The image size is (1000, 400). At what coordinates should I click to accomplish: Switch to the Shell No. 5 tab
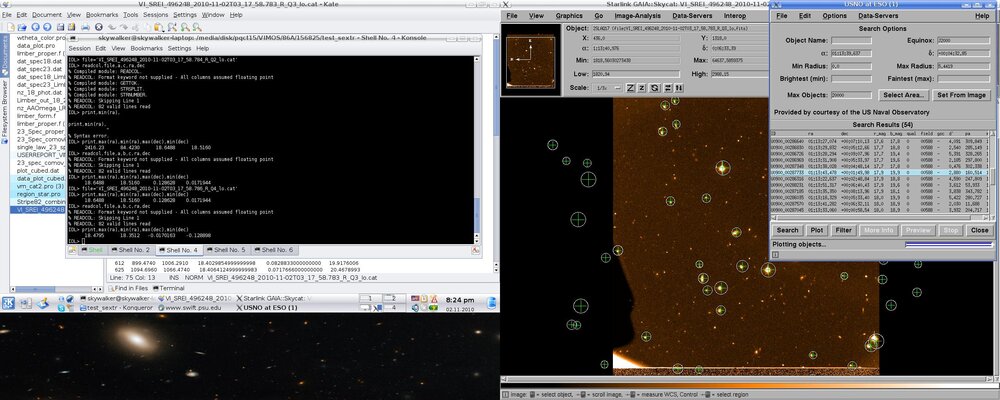click(x=226, y=249)
